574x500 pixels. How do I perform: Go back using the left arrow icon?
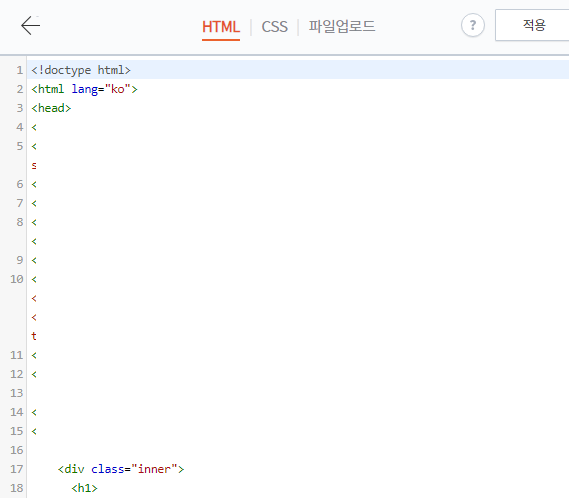(x=30, y=26)
